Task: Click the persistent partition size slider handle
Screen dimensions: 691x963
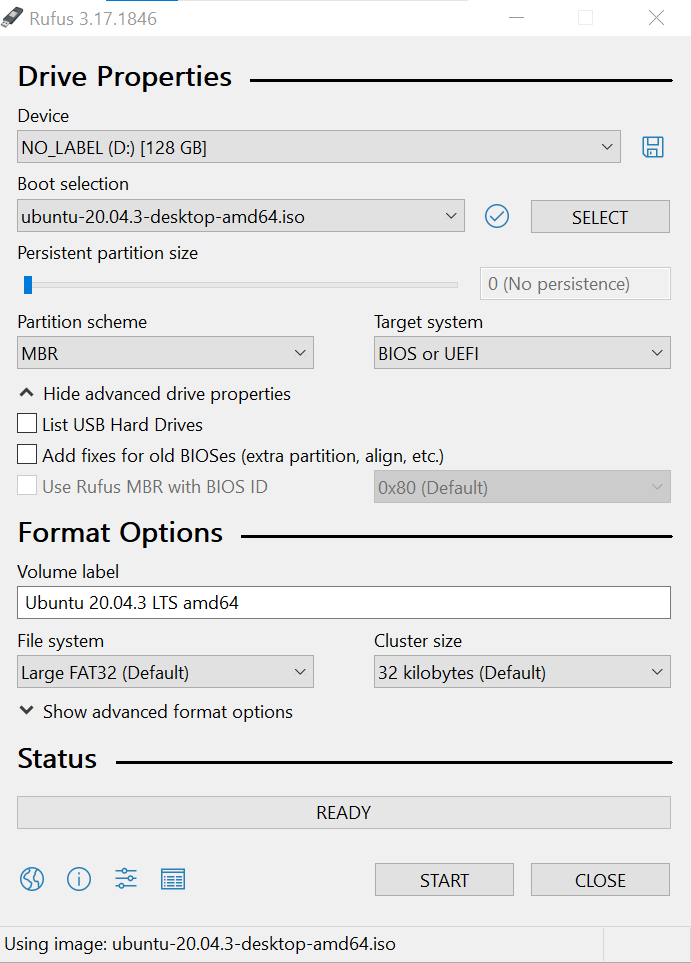Action: [28, 284]
